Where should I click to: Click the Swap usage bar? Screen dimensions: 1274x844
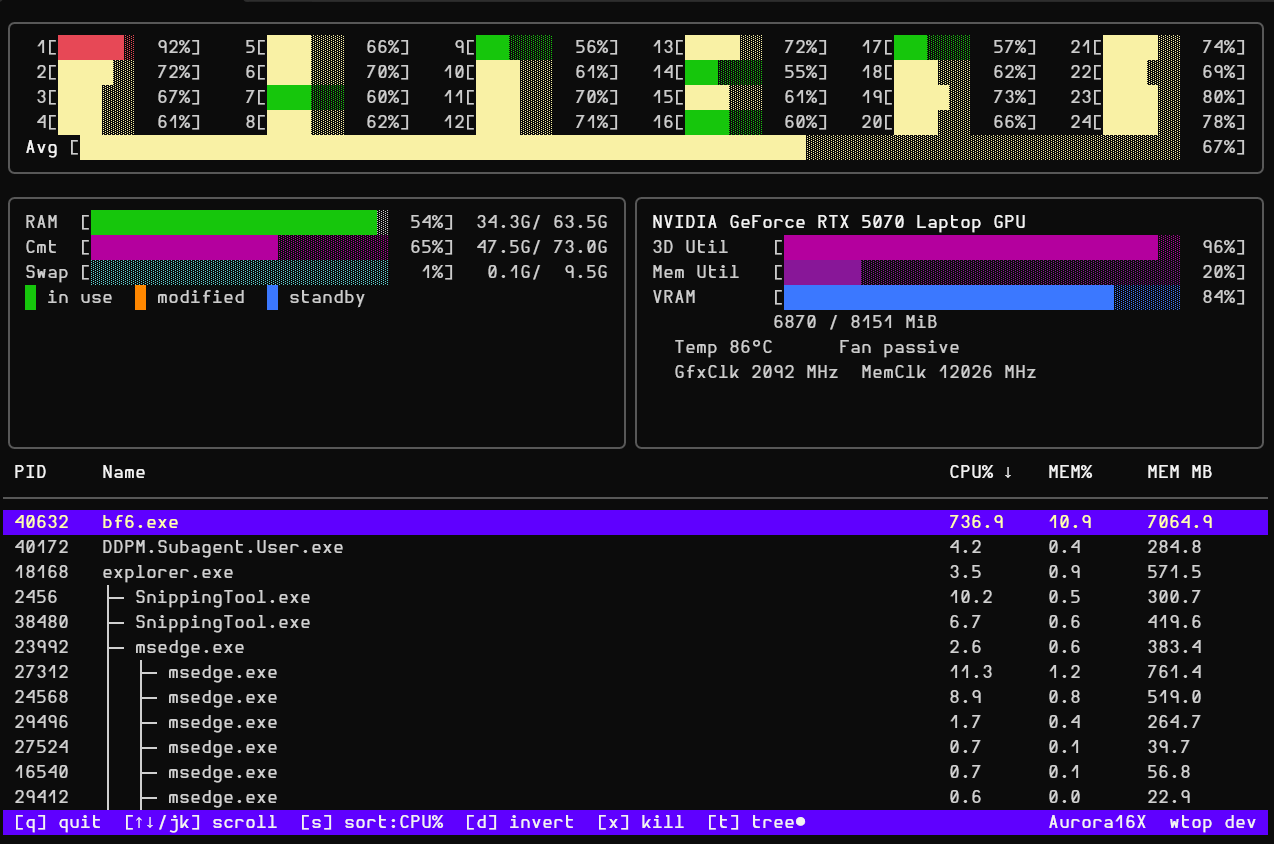point(240,272)
